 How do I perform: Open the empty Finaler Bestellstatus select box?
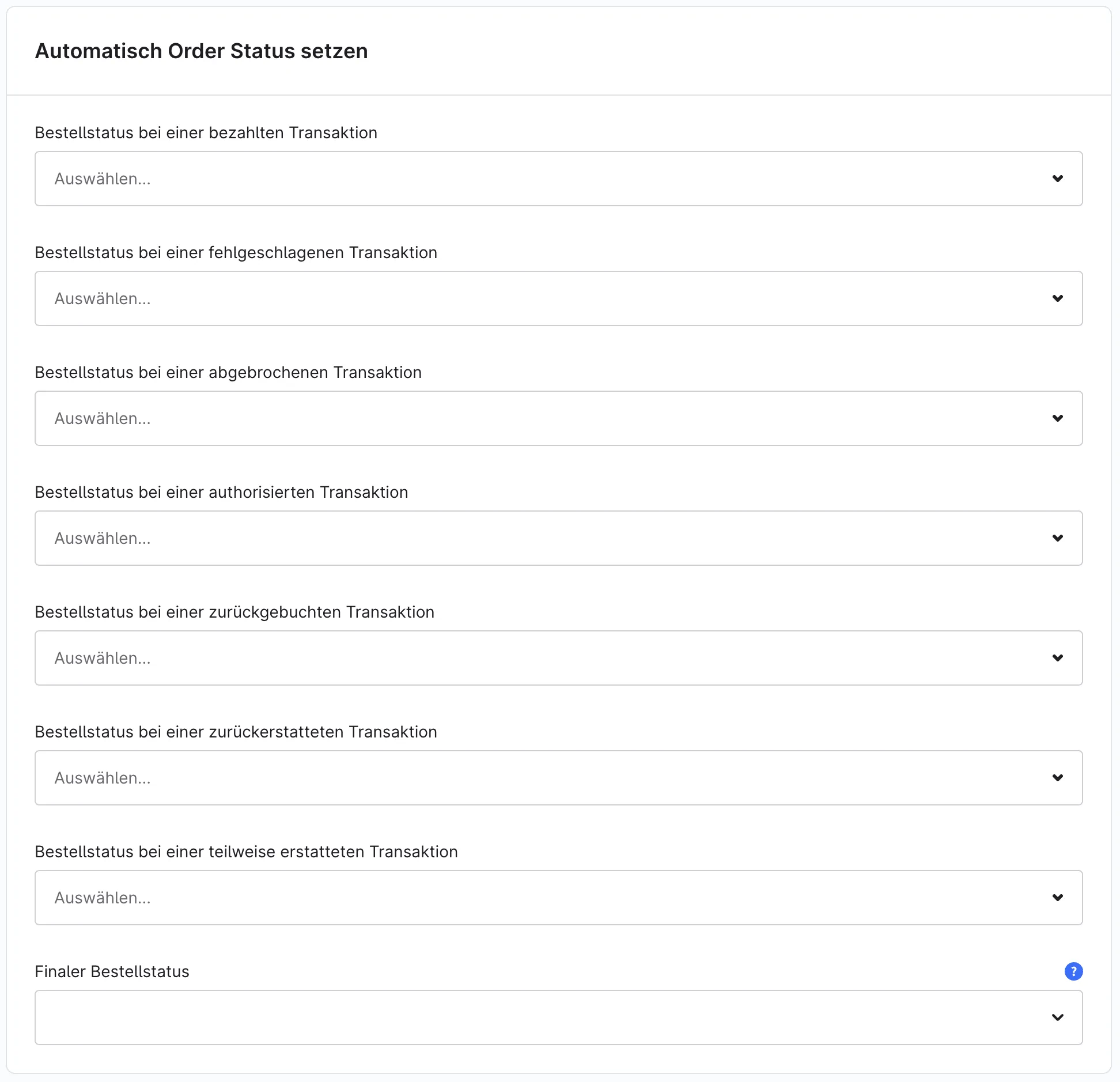tap(558, 1017)
